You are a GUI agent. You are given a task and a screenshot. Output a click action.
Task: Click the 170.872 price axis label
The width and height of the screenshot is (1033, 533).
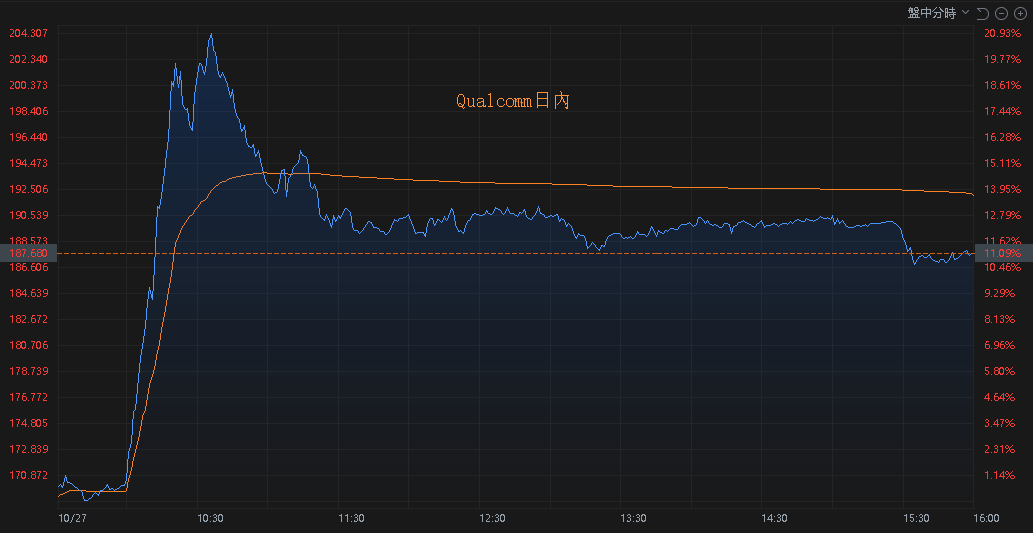(x=28, y=475)
